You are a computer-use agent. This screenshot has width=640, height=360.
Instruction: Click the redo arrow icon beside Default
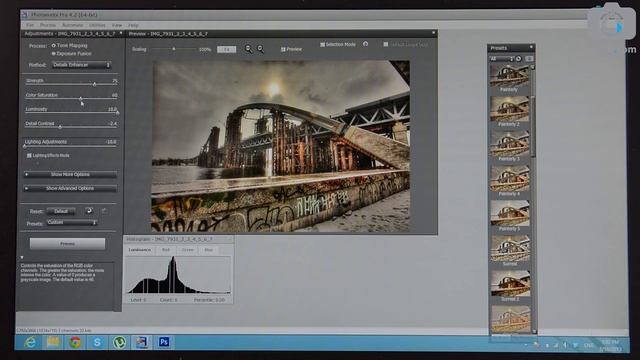pos(89,211)
